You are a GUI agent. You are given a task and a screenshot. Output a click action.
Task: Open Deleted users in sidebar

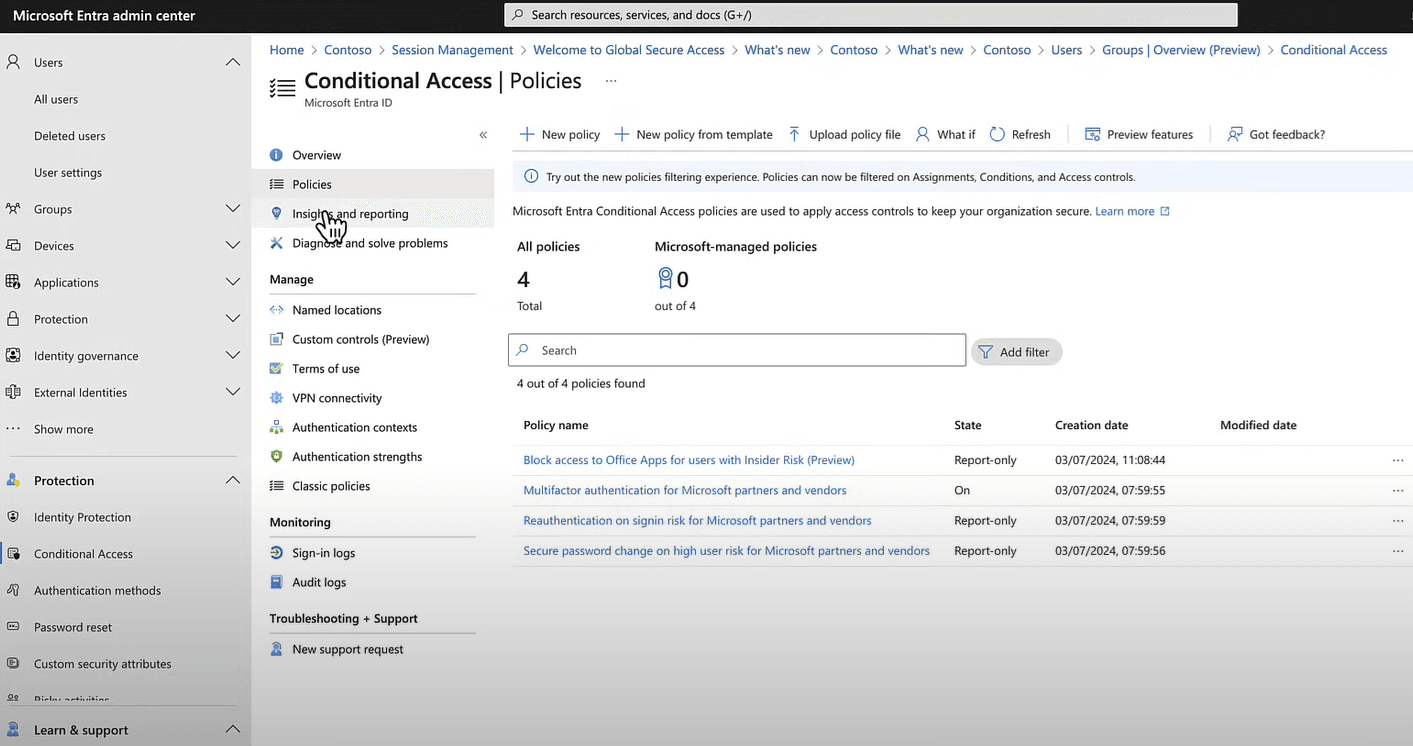(x=69, y=136)
